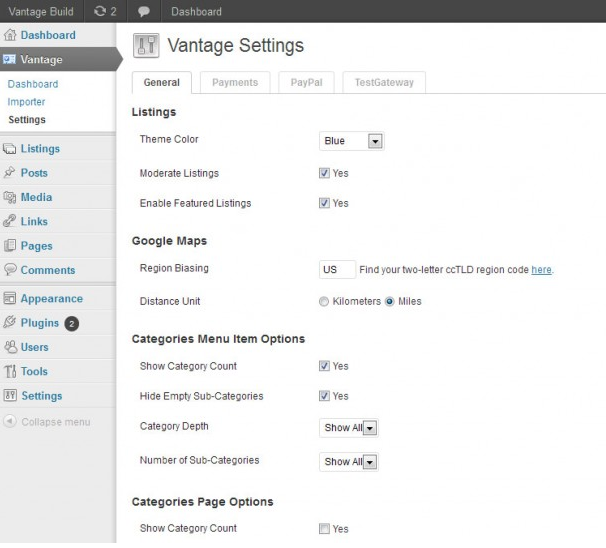Click the Pages label in sidebar

pos(36,246)
